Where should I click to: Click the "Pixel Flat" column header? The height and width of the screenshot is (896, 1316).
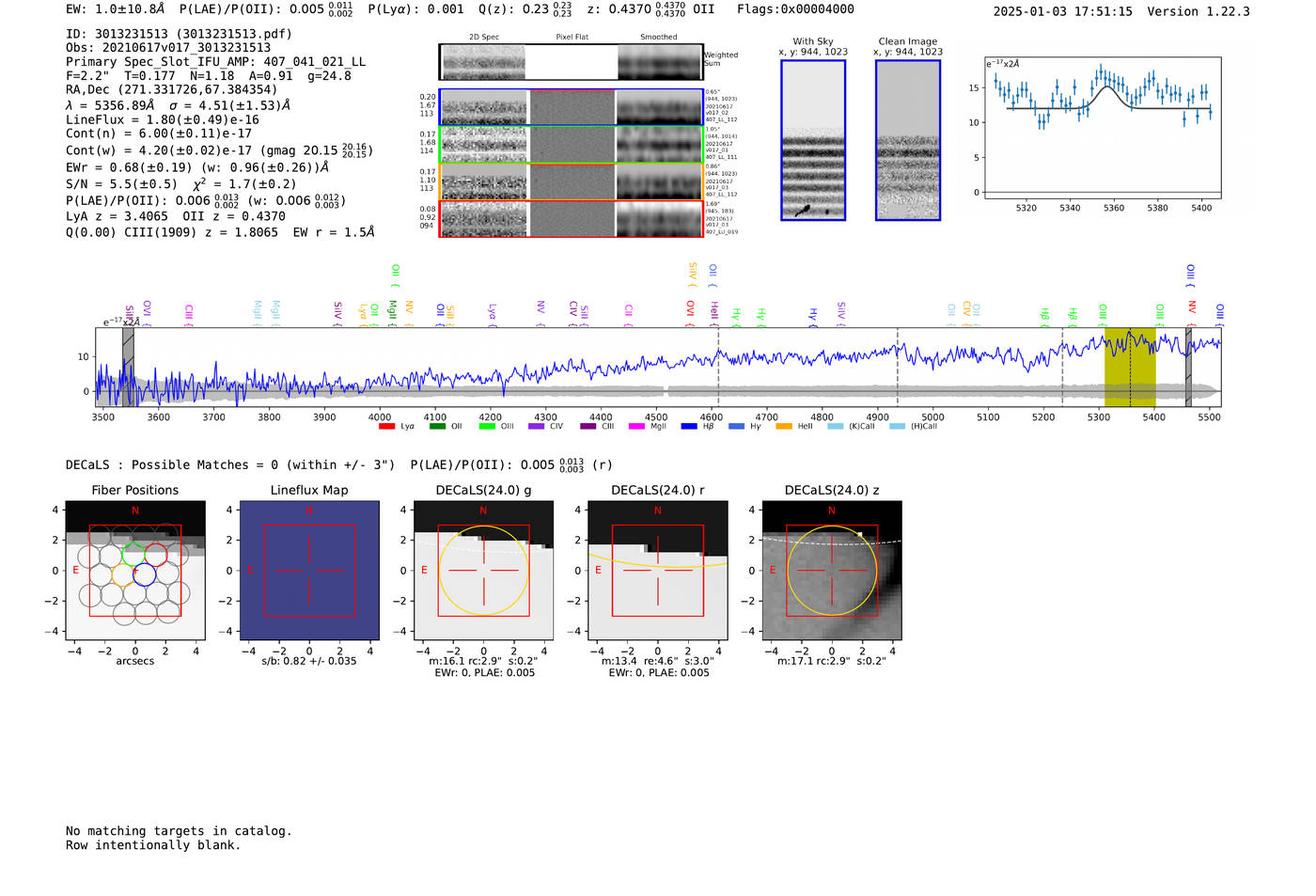click(572, 38)
